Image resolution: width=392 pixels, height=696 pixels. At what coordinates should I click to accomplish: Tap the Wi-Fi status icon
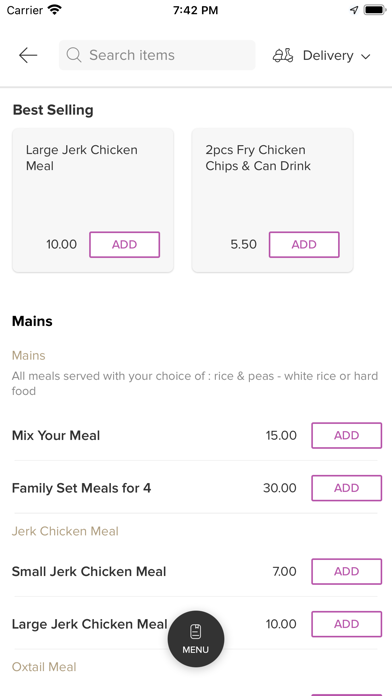(55, 9)
